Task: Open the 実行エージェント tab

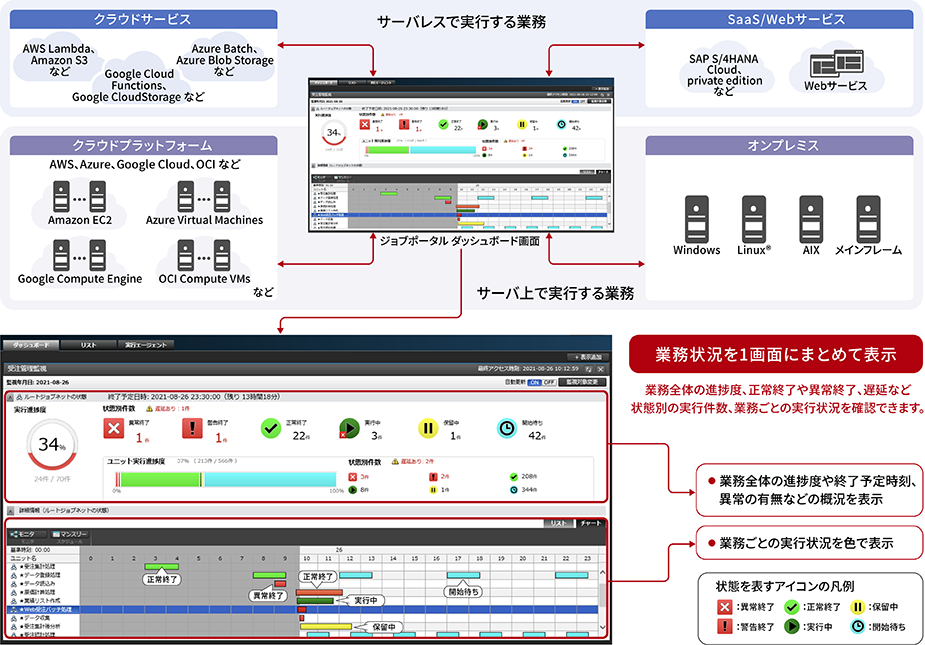Action: 146,345
